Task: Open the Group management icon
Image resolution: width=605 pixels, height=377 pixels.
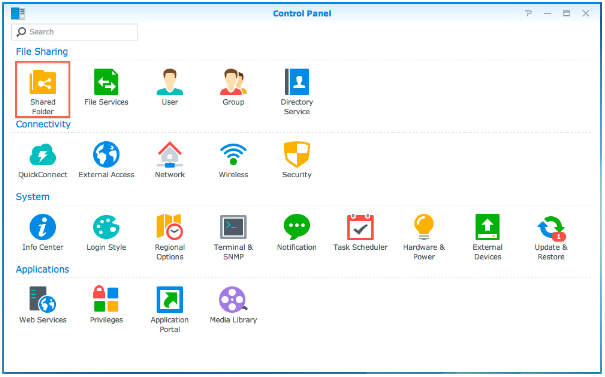Action: coord(233,88)
